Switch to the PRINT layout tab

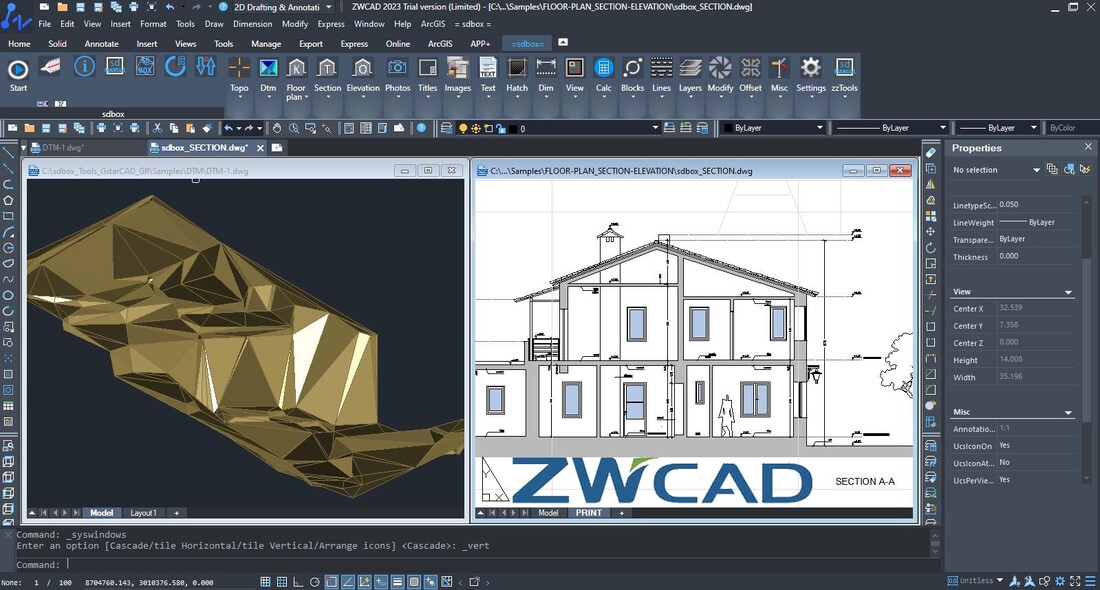coord(589,512)
